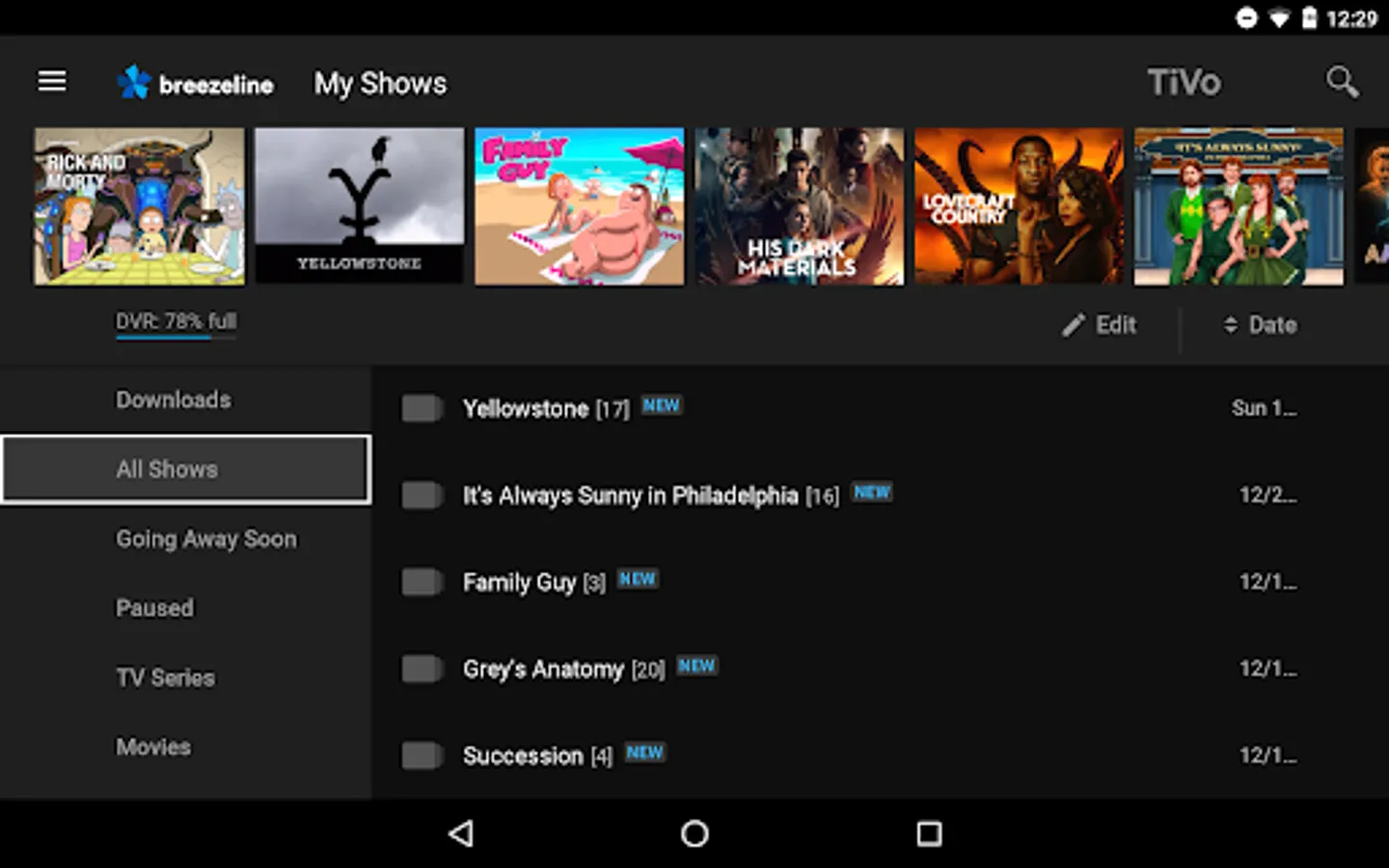The width and height of the screenshot is (1389, 868).
Task: Click the pencil Edit icon
Action: pos(1074,325)
